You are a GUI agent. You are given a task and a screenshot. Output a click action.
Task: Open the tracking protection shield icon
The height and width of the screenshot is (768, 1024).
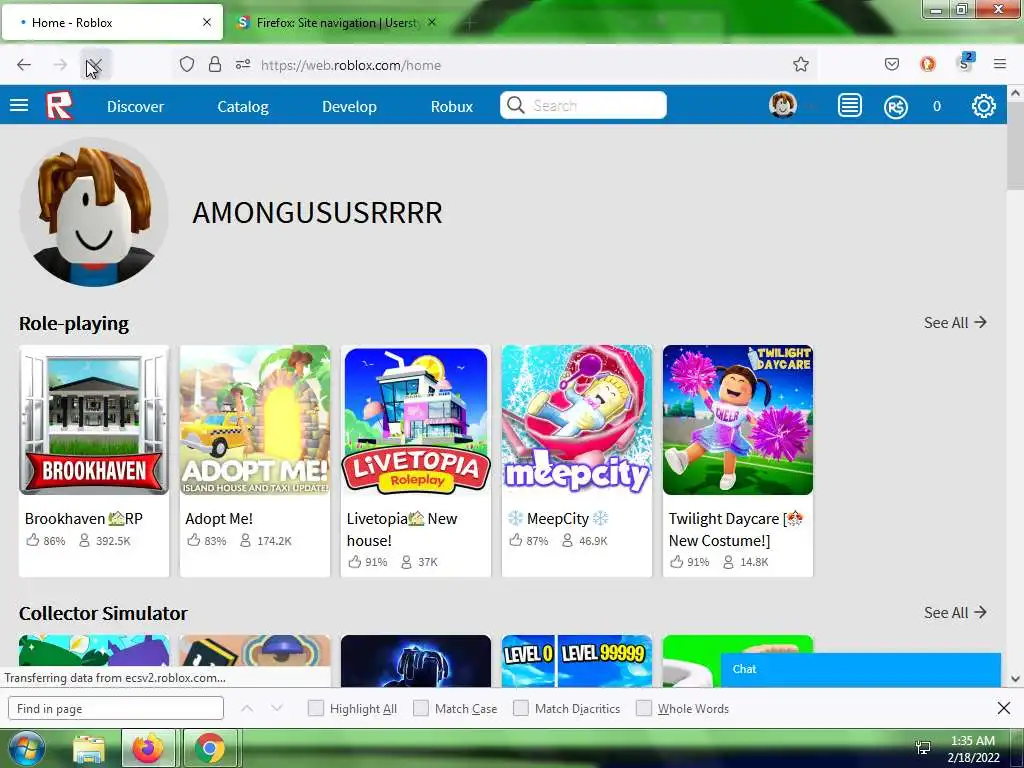point(187,64)
